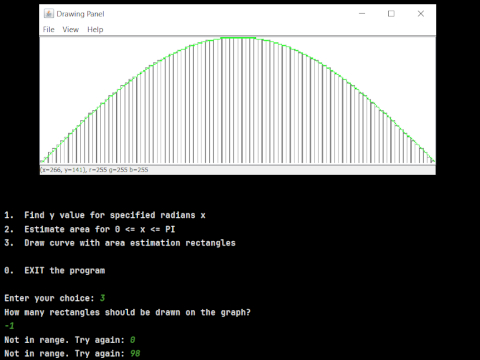The image size is (480, 360).
Task: Open the File menu in Drawing Panel
Action: pyautogui.click(x=48, y=29)
